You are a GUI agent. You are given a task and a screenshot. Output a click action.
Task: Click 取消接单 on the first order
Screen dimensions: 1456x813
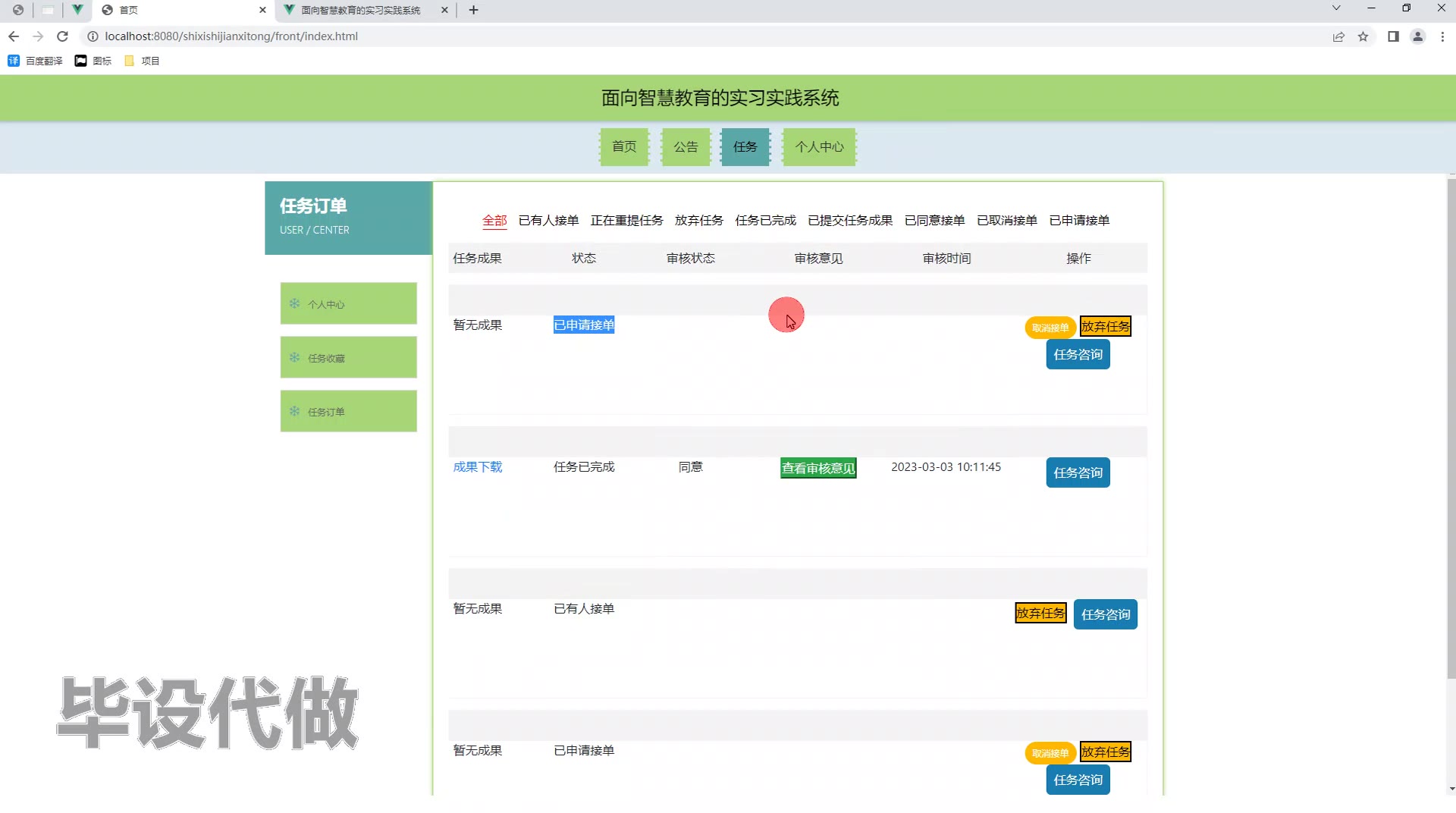(1050, 328)
